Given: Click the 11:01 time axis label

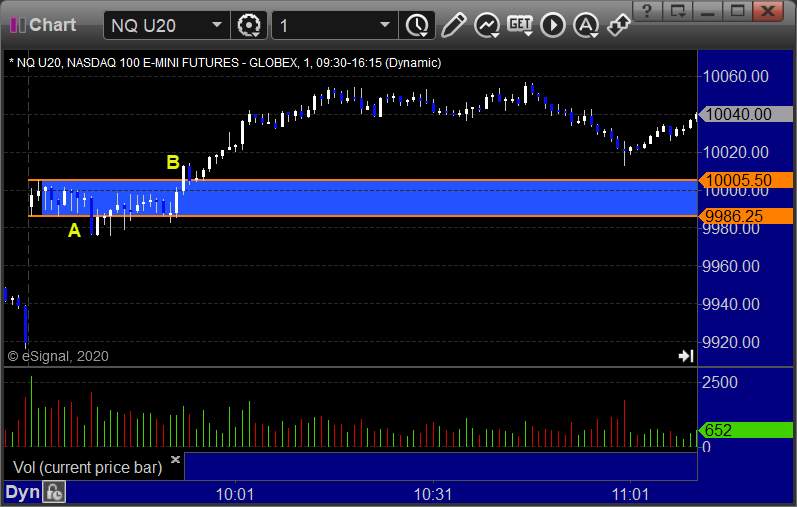Looking at the screenshot, I should 630,494.
